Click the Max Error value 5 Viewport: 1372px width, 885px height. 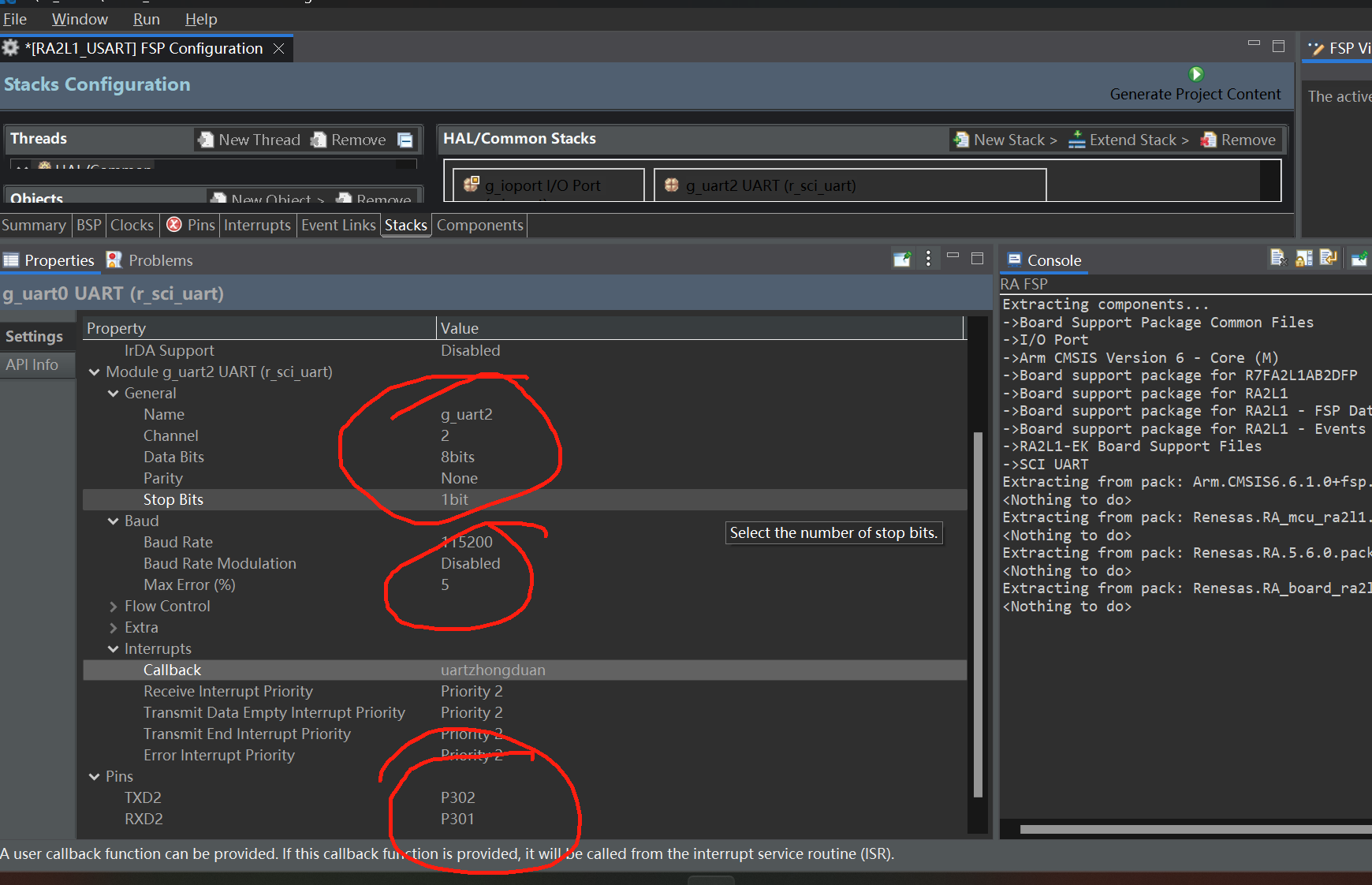445,584
